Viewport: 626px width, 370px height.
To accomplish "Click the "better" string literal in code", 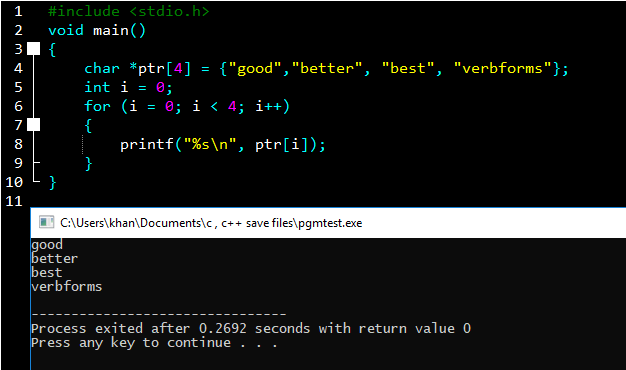I will pyautogui.click(x=327, y=68).
